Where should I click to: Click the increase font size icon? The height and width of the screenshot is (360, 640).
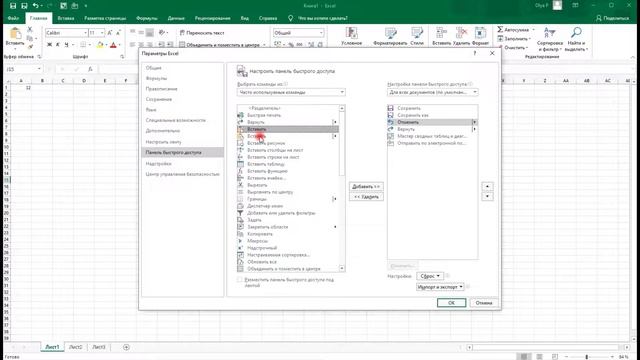click(x=110, y=33)
